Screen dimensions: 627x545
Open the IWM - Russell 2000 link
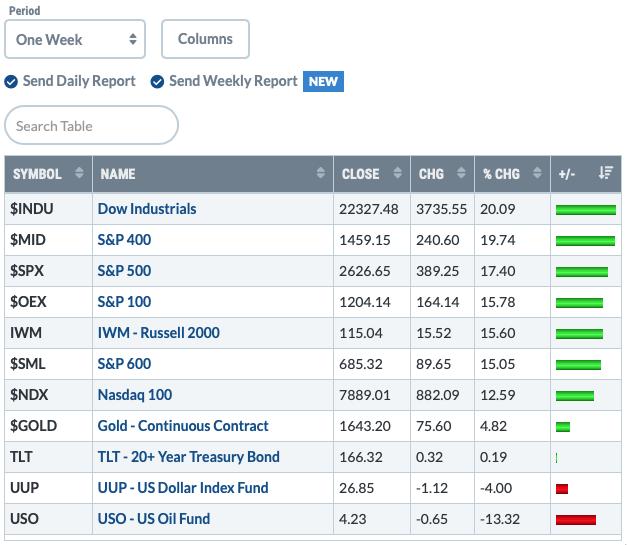click(159, 333)
